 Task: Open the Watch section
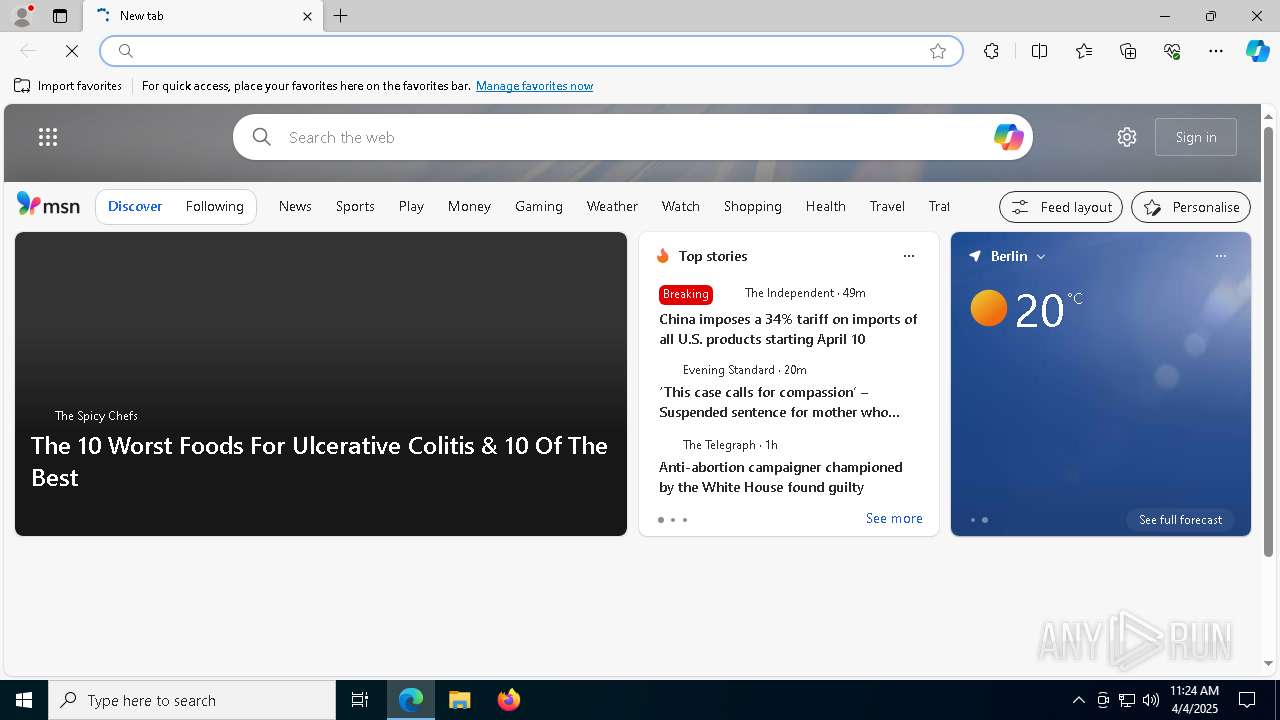(x=680, y=206)
